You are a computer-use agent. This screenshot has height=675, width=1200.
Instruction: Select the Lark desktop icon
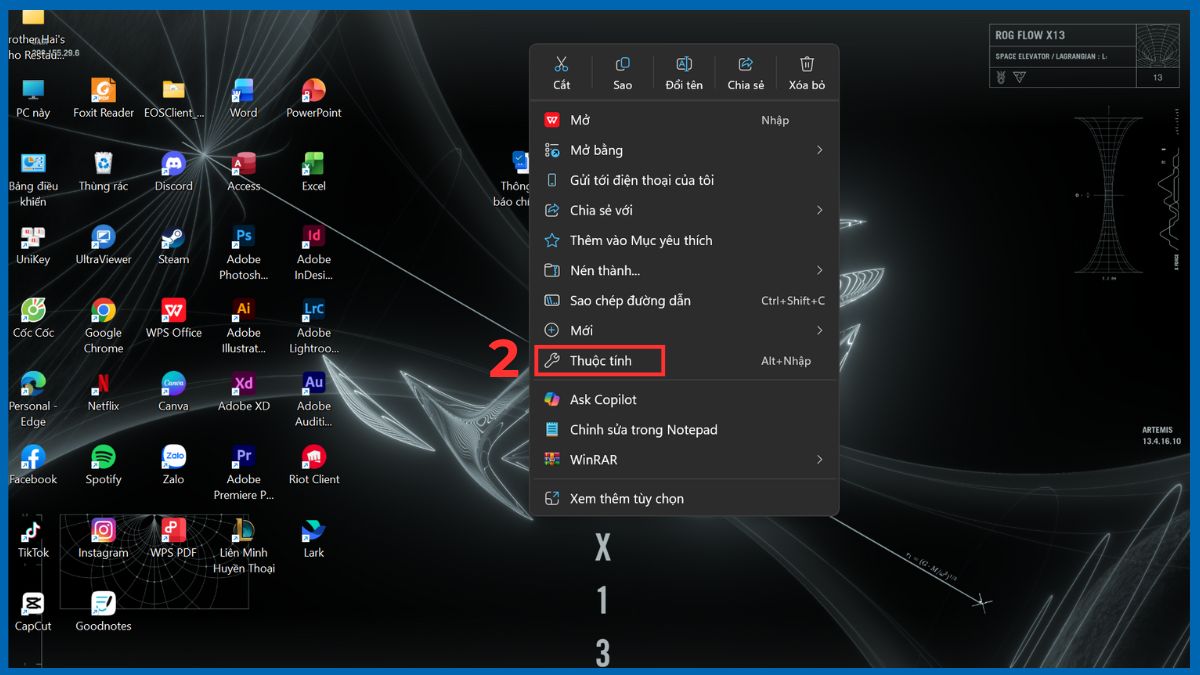coord(314,538)
